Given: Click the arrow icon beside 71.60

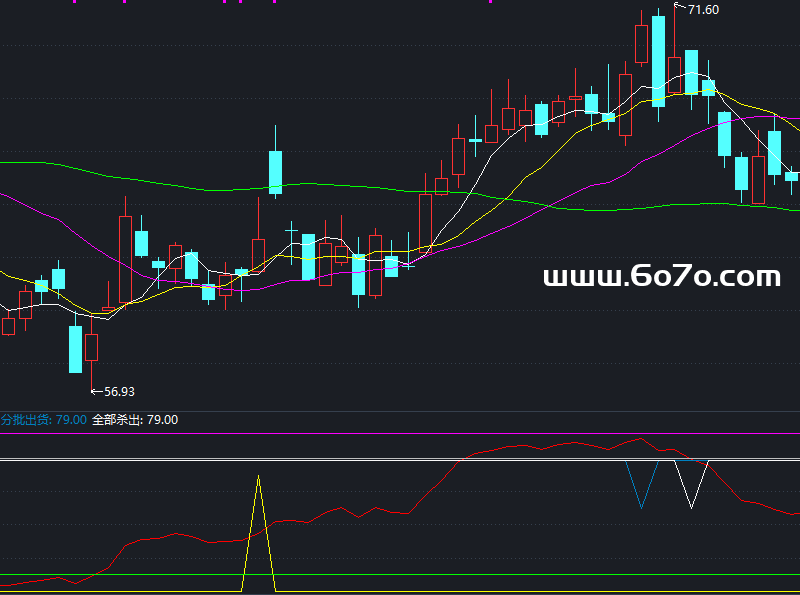Looking at the screenshot, I should pos(680,6).
